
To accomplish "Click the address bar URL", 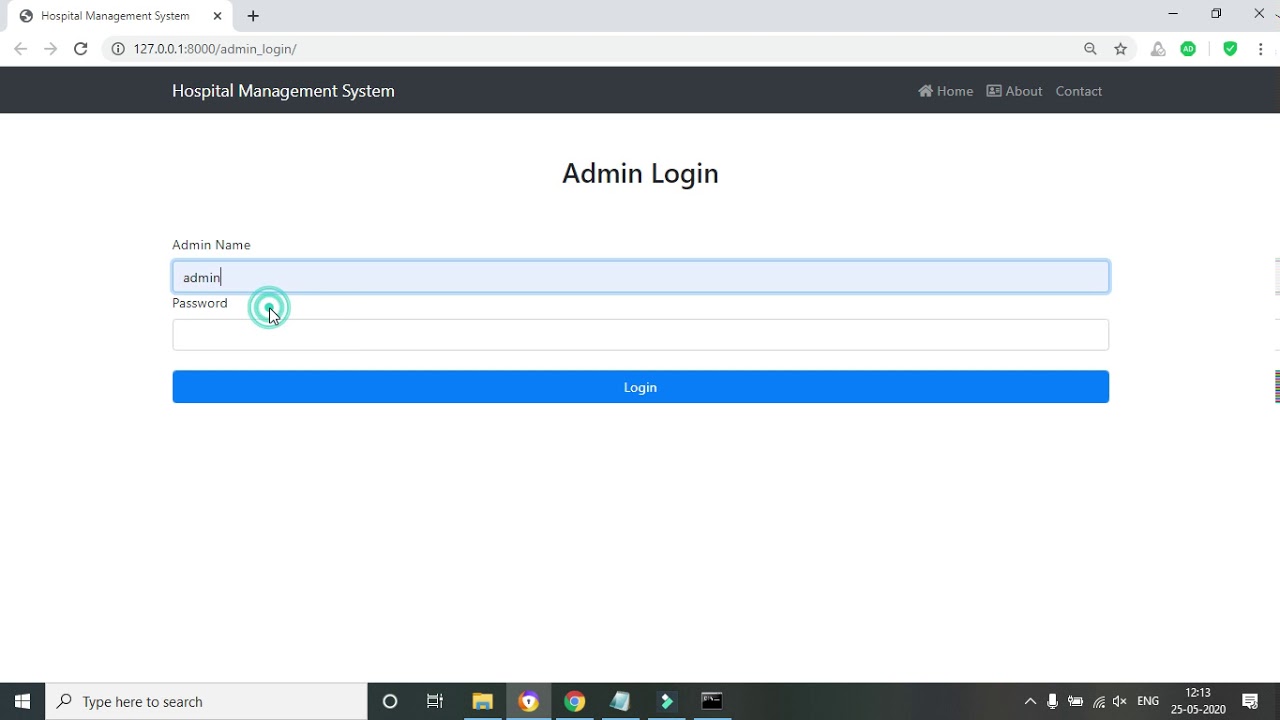I will click(215, 49).
